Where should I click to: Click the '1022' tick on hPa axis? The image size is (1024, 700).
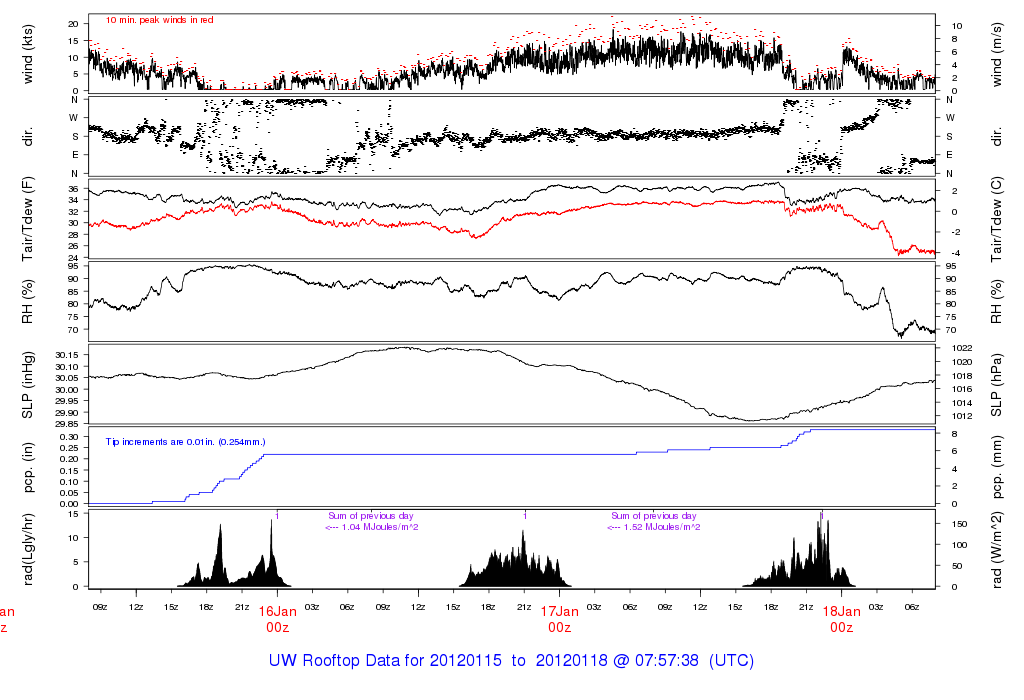(962, 348)
